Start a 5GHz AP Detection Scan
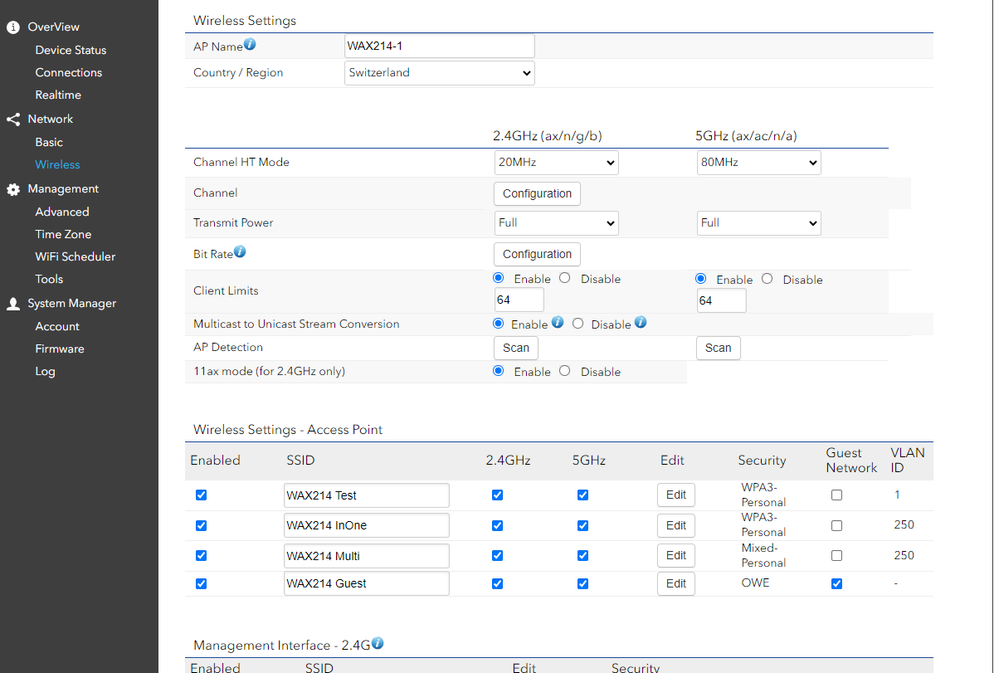Screen dimensions: 999x673 (x=717, y=347)
